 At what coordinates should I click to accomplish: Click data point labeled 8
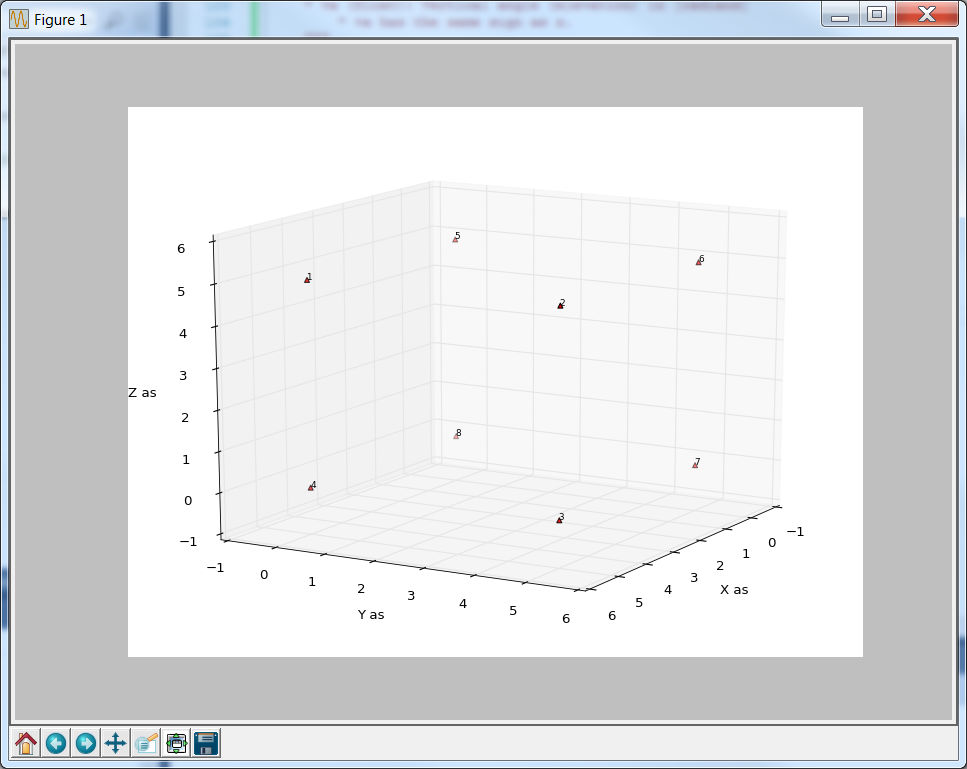[x=456, y=436]
